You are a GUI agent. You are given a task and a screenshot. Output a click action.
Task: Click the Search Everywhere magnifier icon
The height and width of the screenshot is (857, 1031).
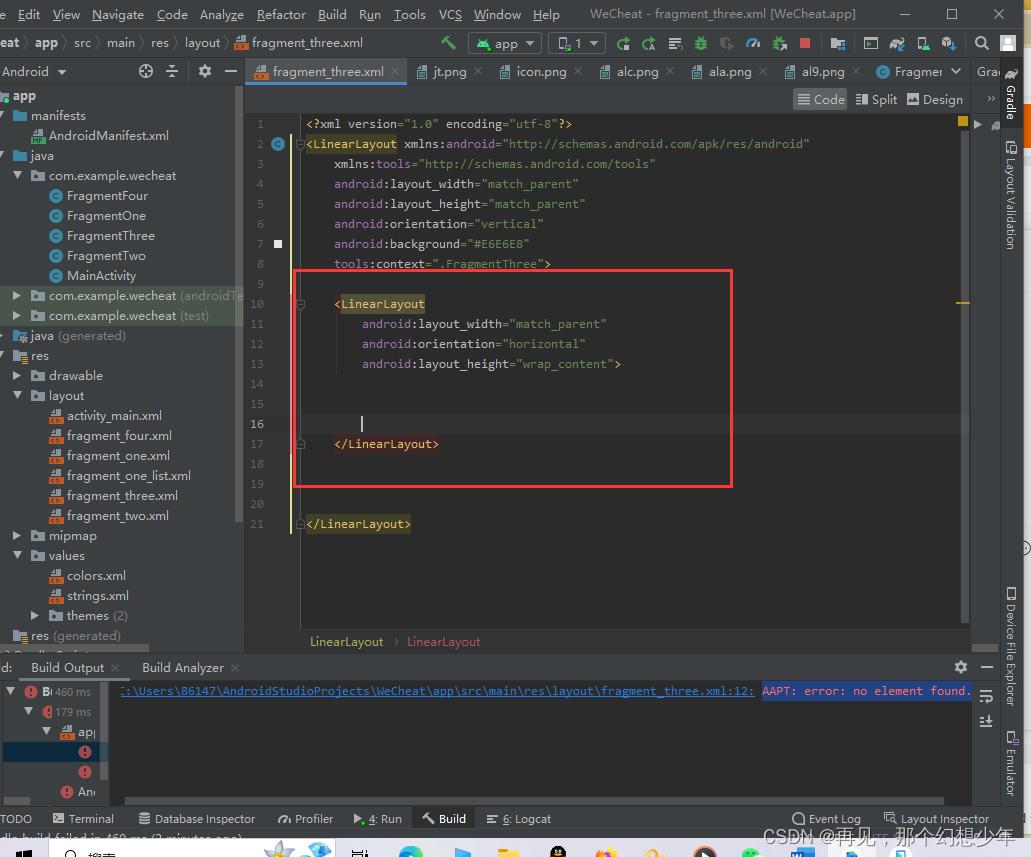point(983,42)
